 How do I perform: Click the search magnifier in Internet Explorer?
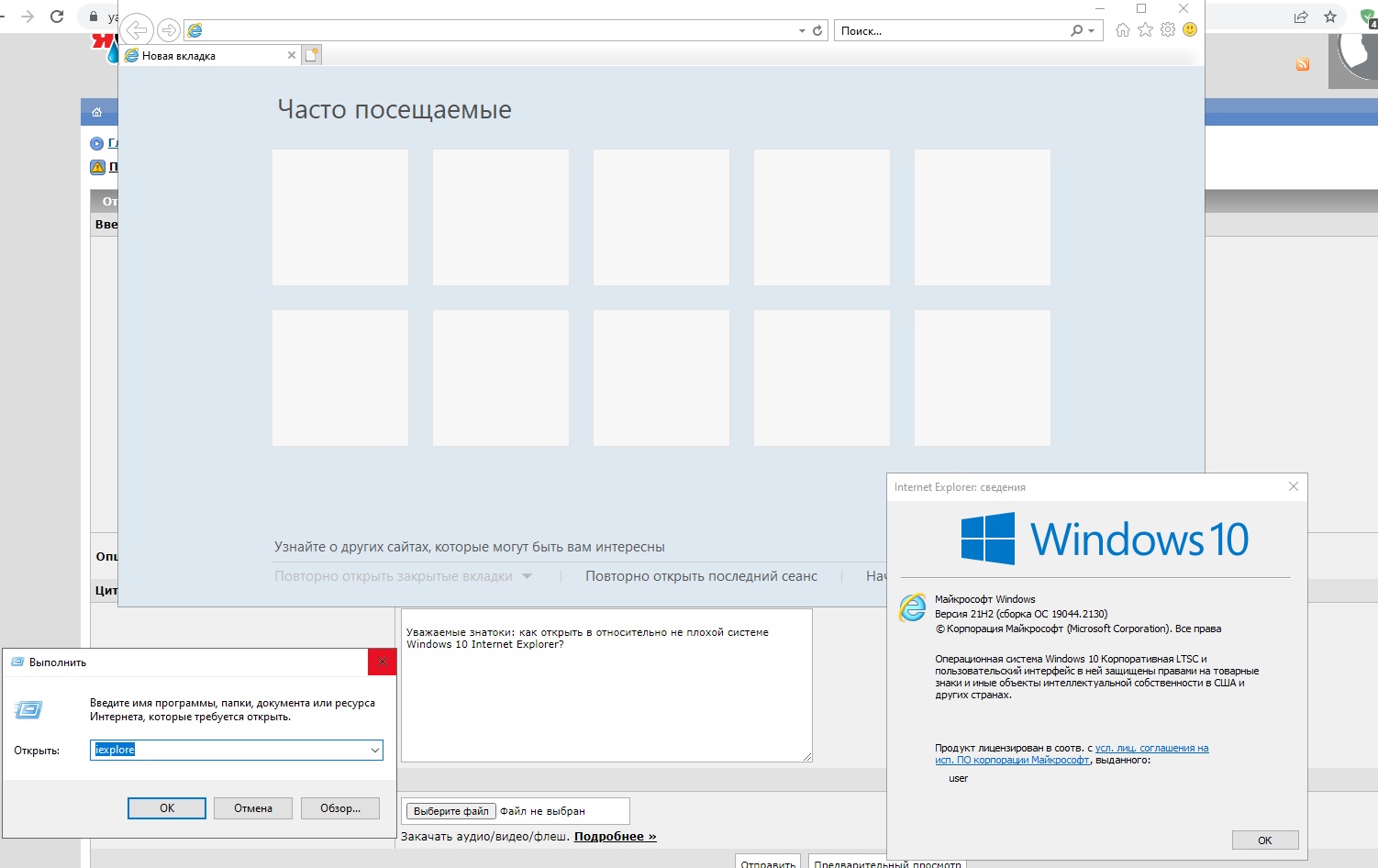tap(1076, 30)
